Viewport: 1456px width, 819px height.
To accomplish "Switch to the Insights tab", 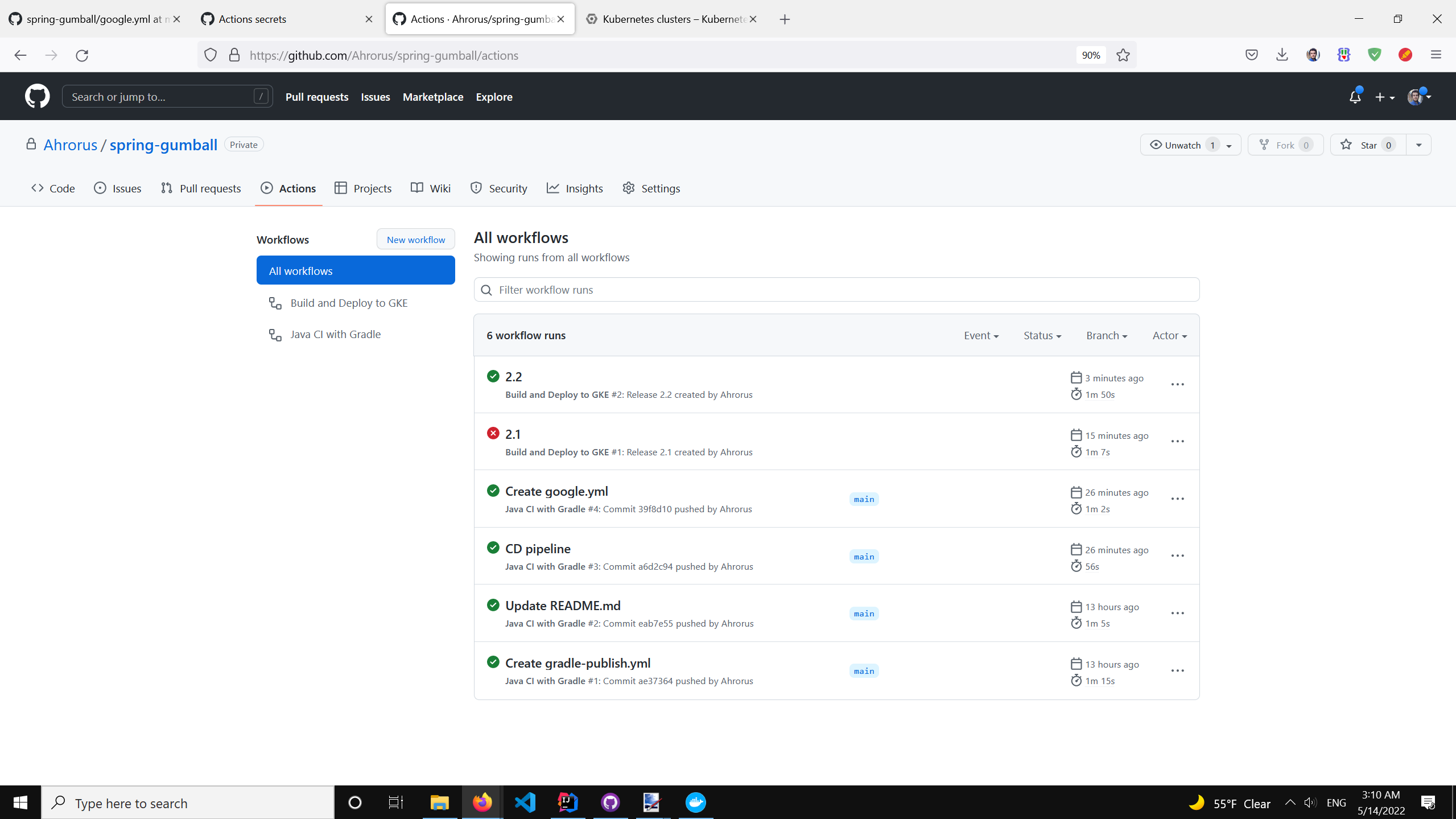I will tap(575, 188).
